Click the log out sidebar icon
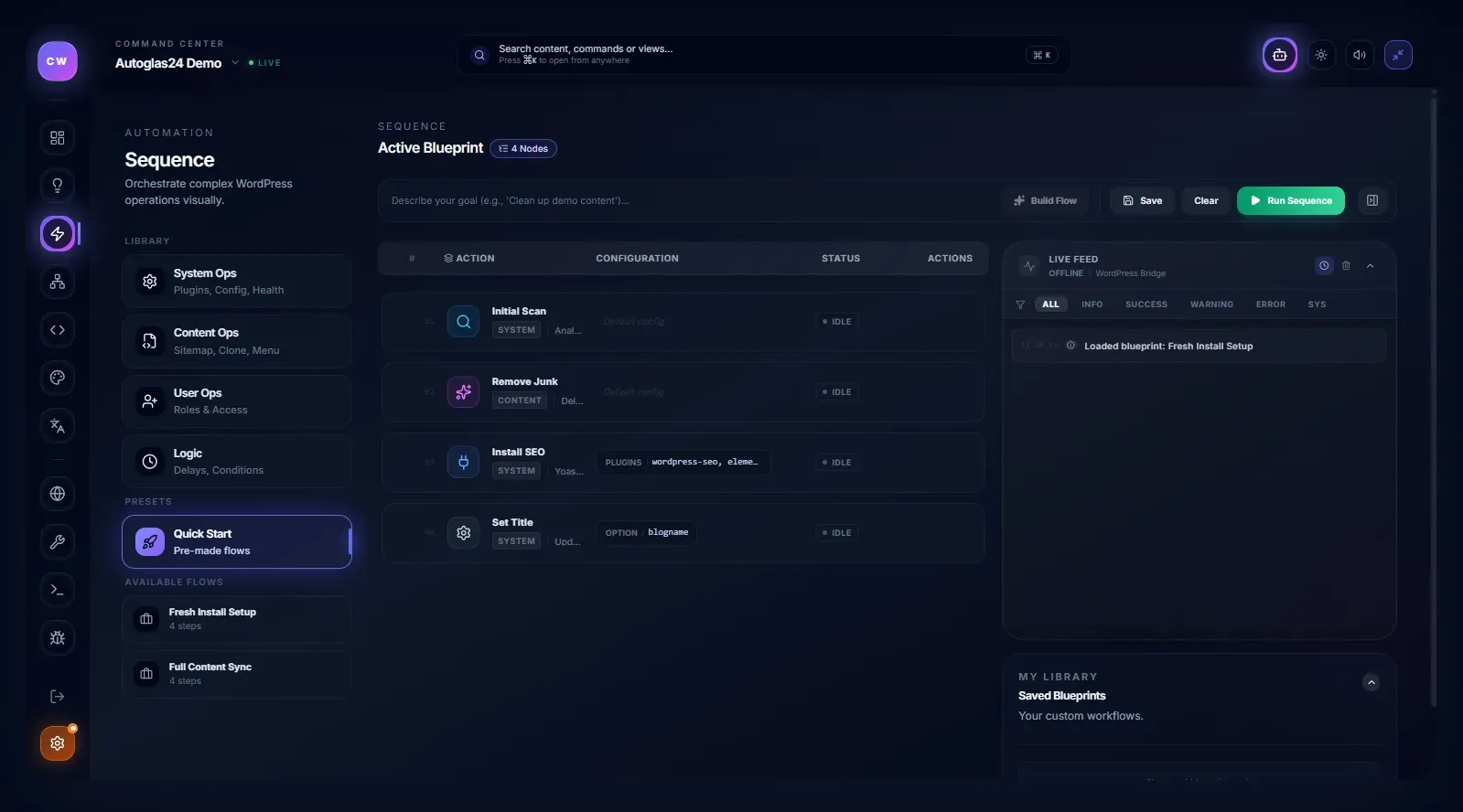 [x=58, y=697]
